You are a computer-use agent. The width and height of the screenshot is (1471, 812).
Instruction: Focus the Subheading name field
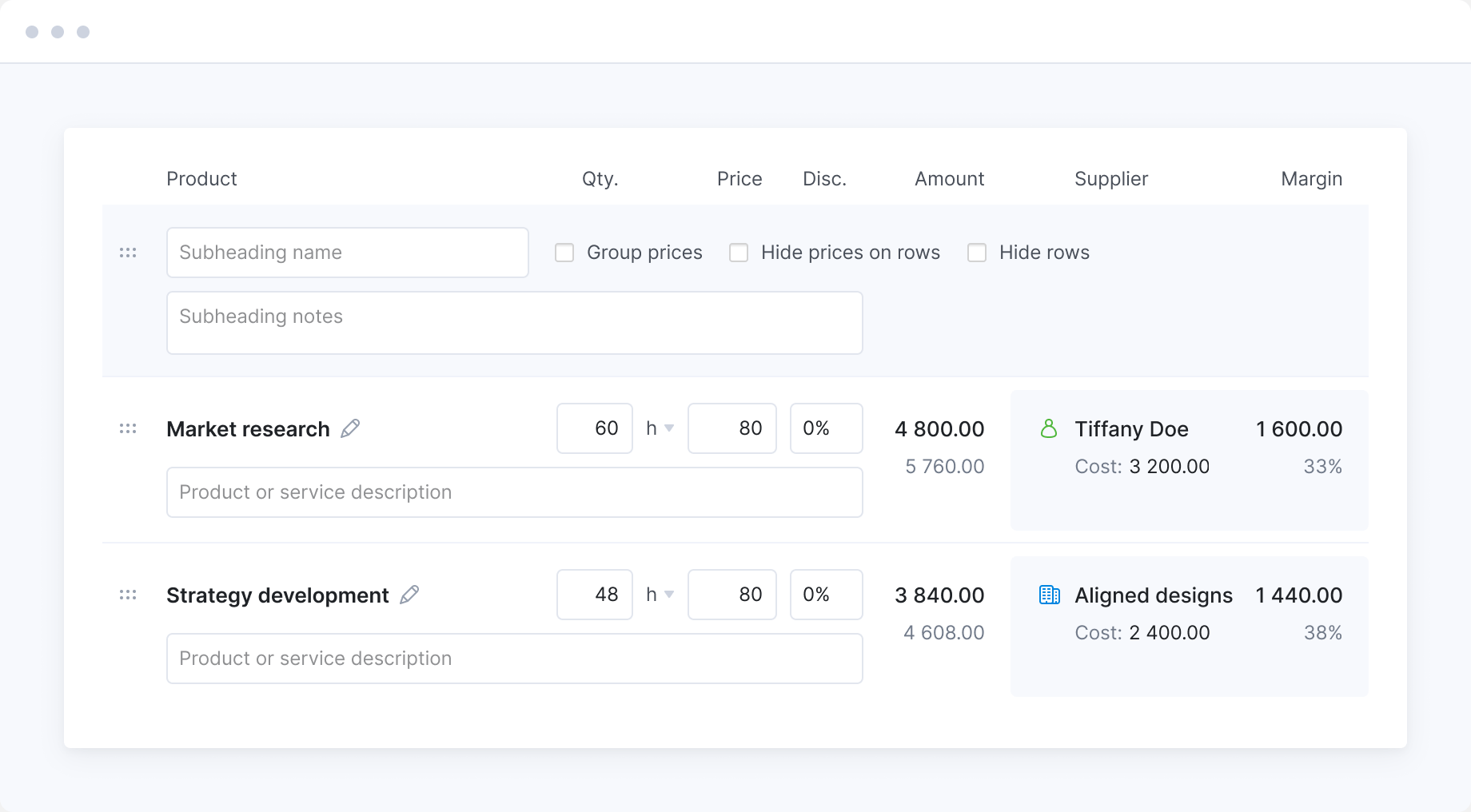pyautogui.click(x=348, y=253)
